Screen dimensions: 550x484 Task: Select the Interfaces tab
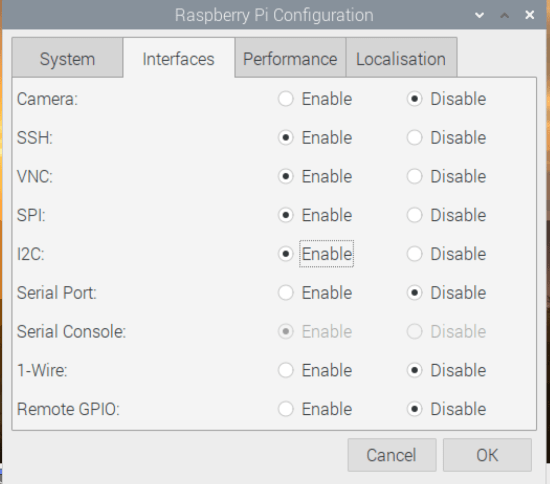[x=179, y=58]
